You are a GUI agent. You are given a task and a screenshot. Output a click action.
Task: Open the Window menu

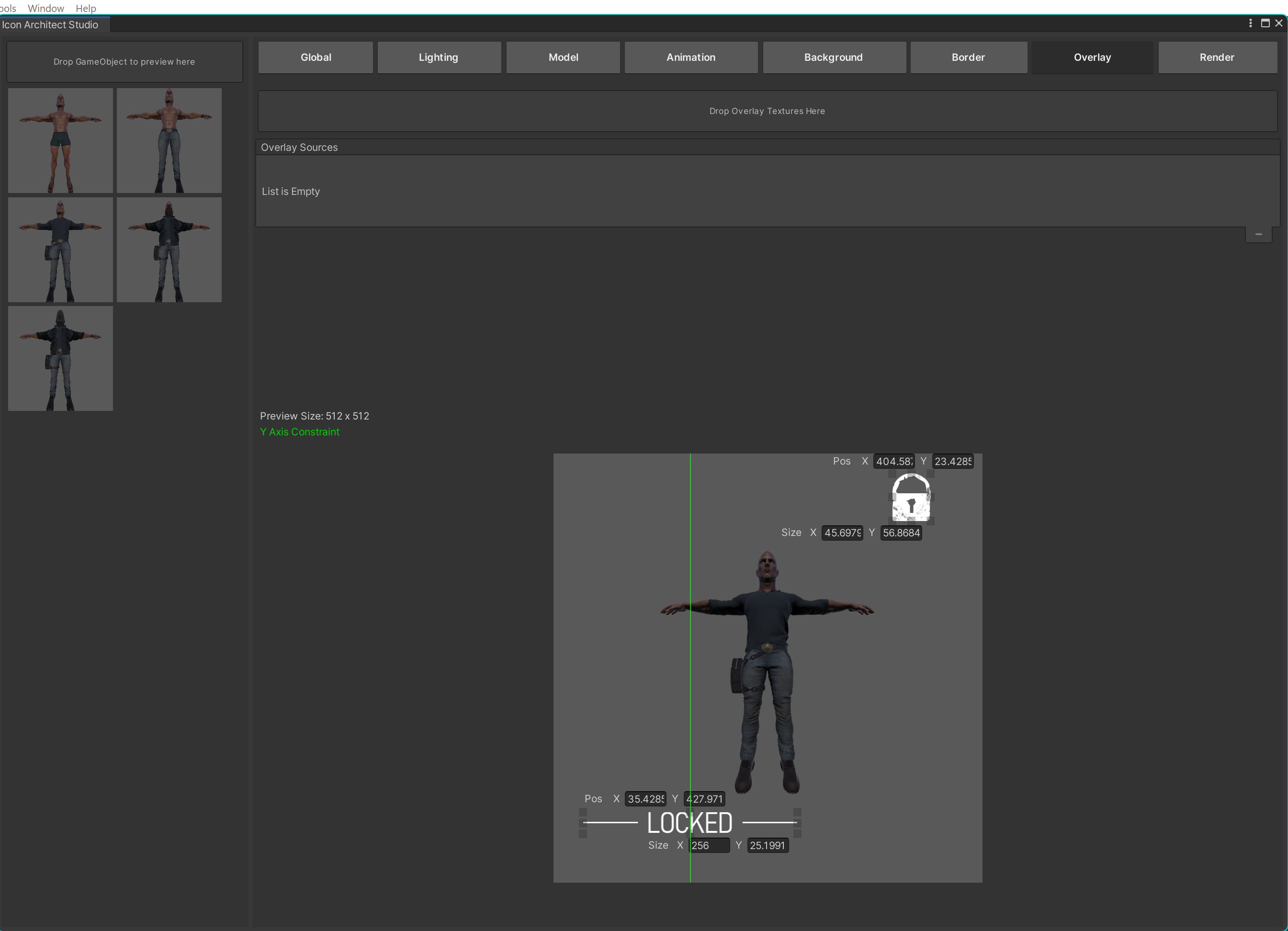pyautogui.click(x=45, y=8)
